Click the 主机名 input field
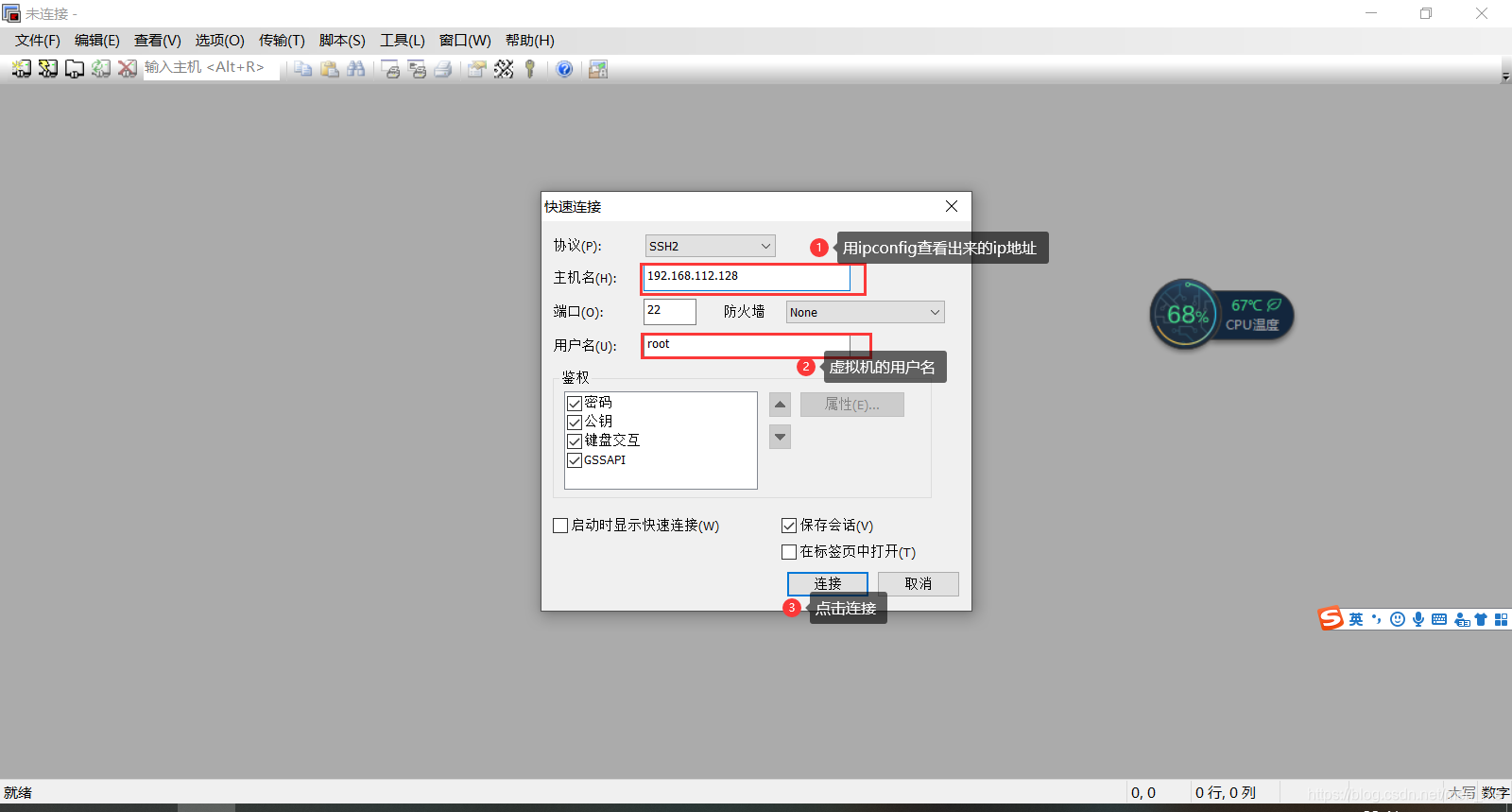Image resolution: width=1512 pixels, height=812 pixels. click(x=747, y=277)
